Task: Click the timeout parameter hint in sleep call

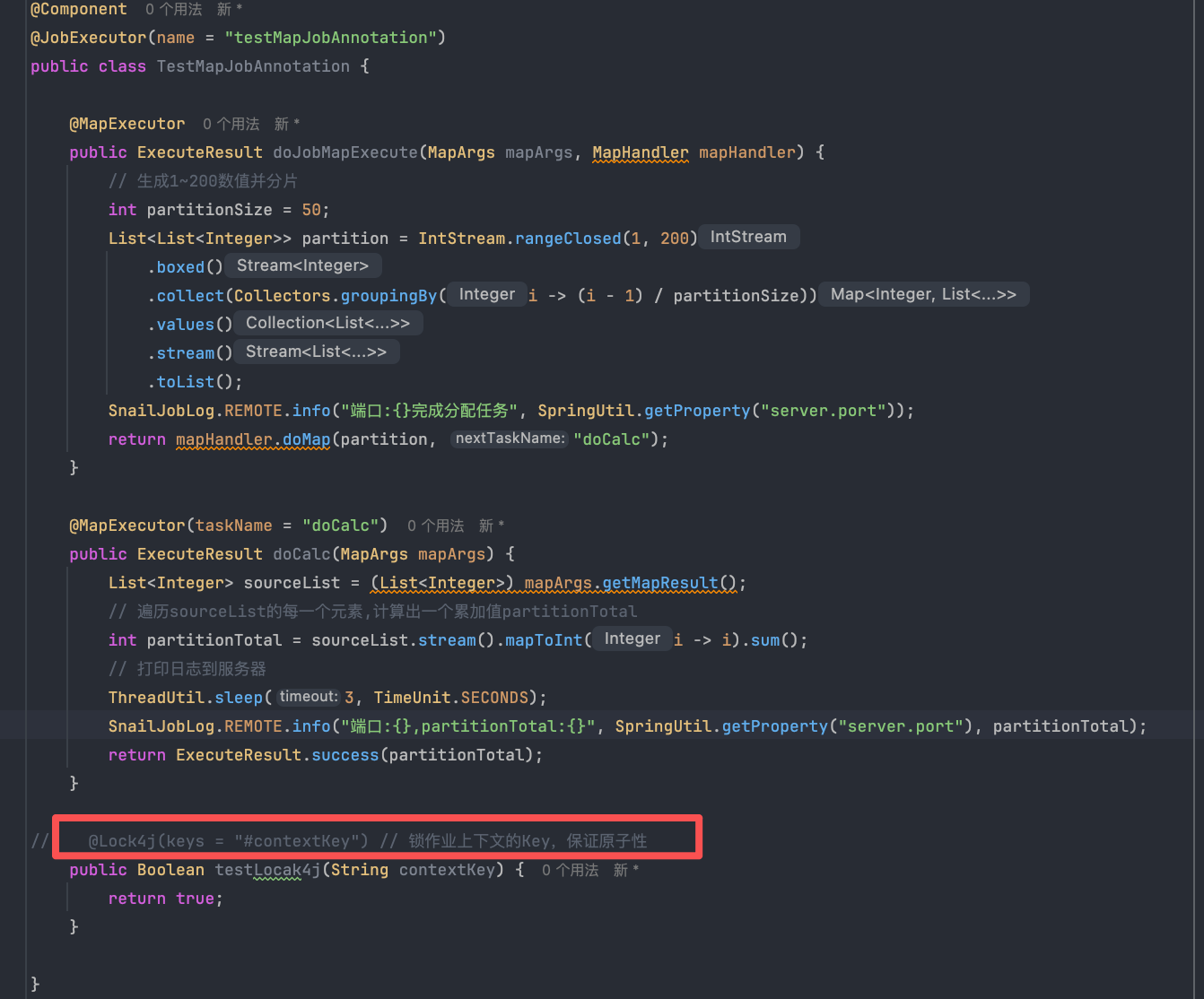Action: coord(308,697)
